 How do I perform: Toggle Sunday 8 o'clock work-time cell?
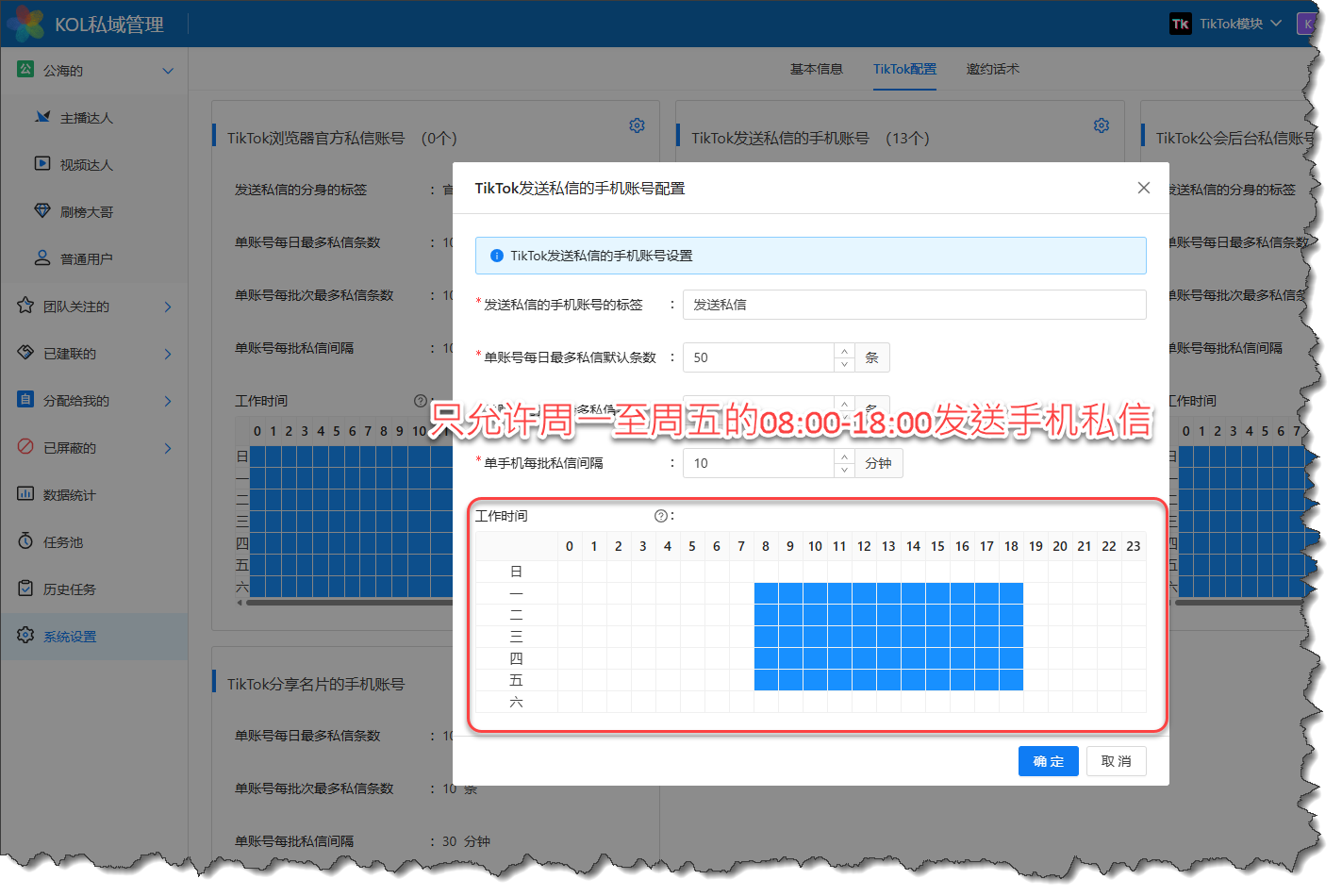766,572
